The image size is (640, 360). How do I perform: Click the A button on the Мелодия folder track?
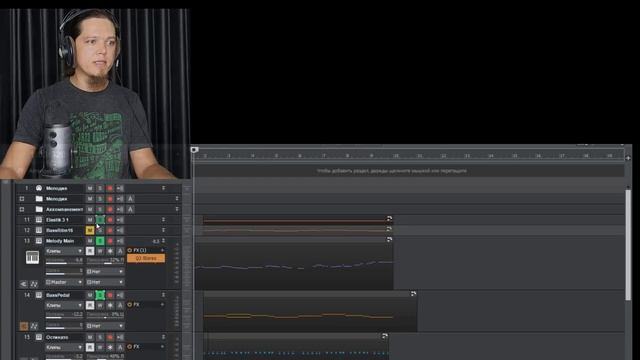point(130,199)
